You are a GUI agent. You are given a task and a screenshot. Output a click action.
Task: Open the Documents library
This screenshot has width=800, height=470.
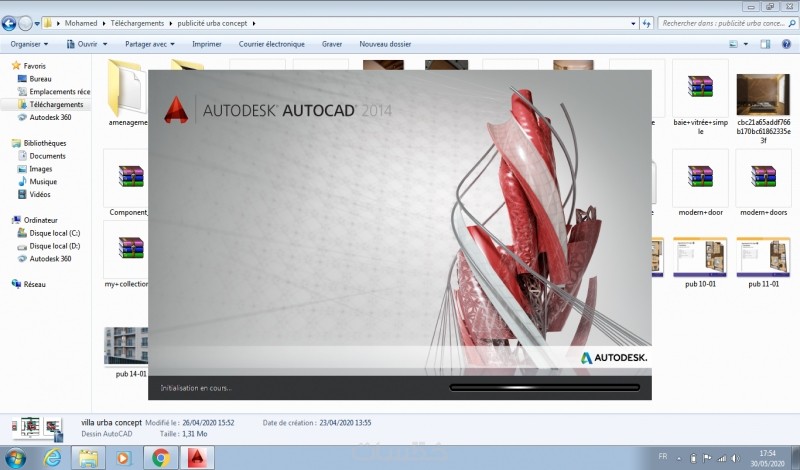(x=42, y=156)
